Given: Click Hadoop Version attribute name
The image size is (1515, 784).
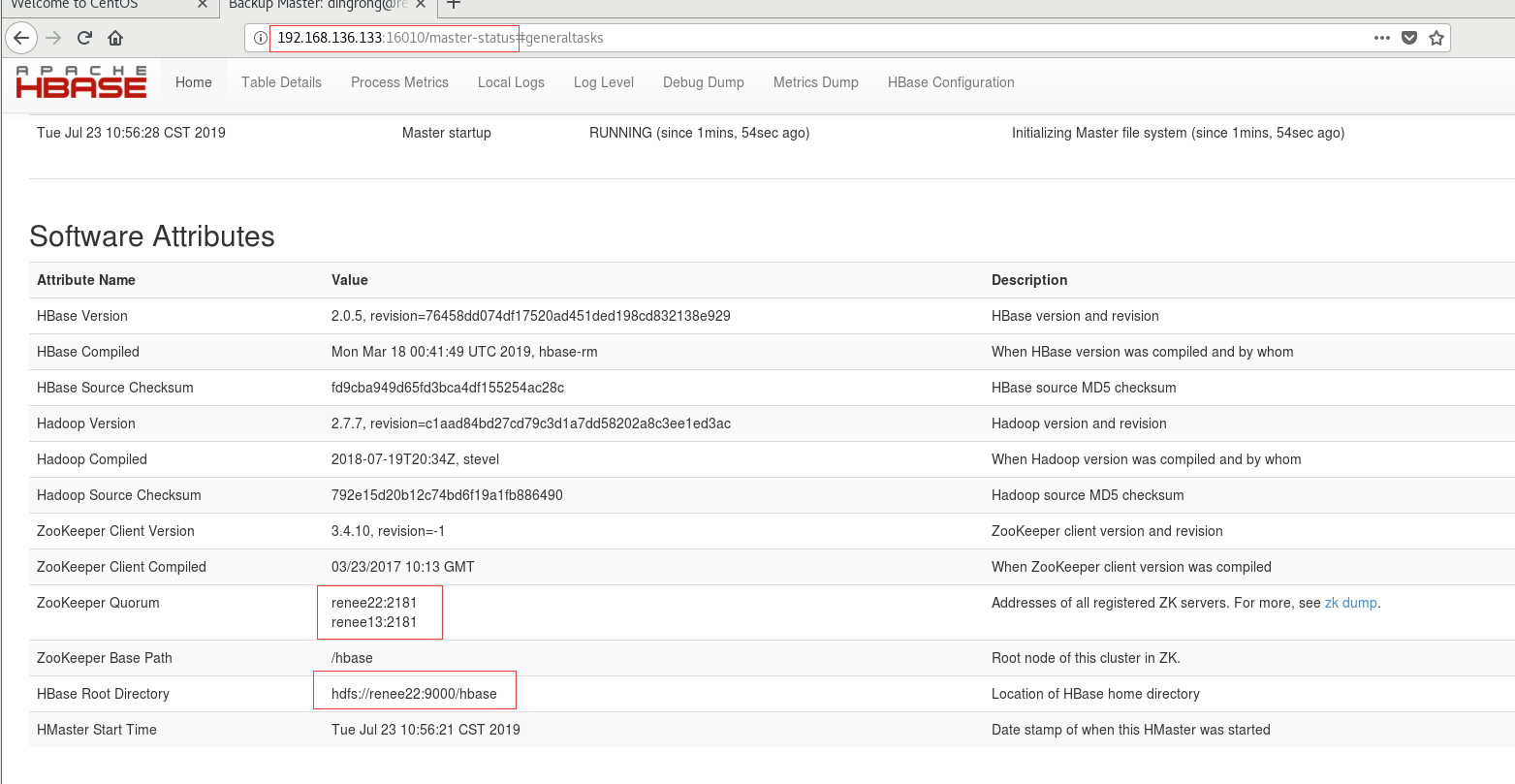Looking at the screenshot, I should pos(86,423).
